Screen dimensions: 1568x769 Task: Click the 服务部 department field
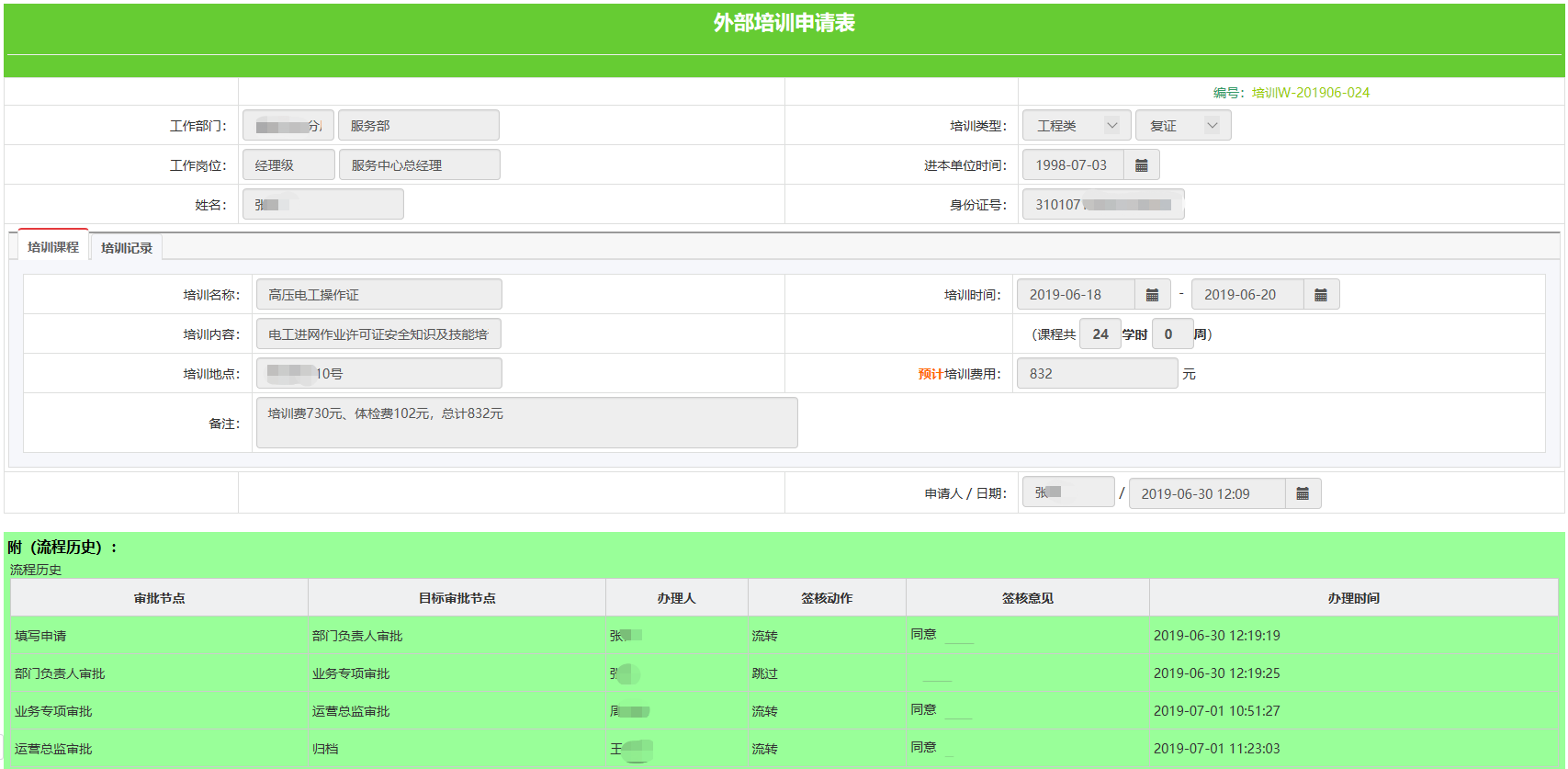(x=418, y=126)
